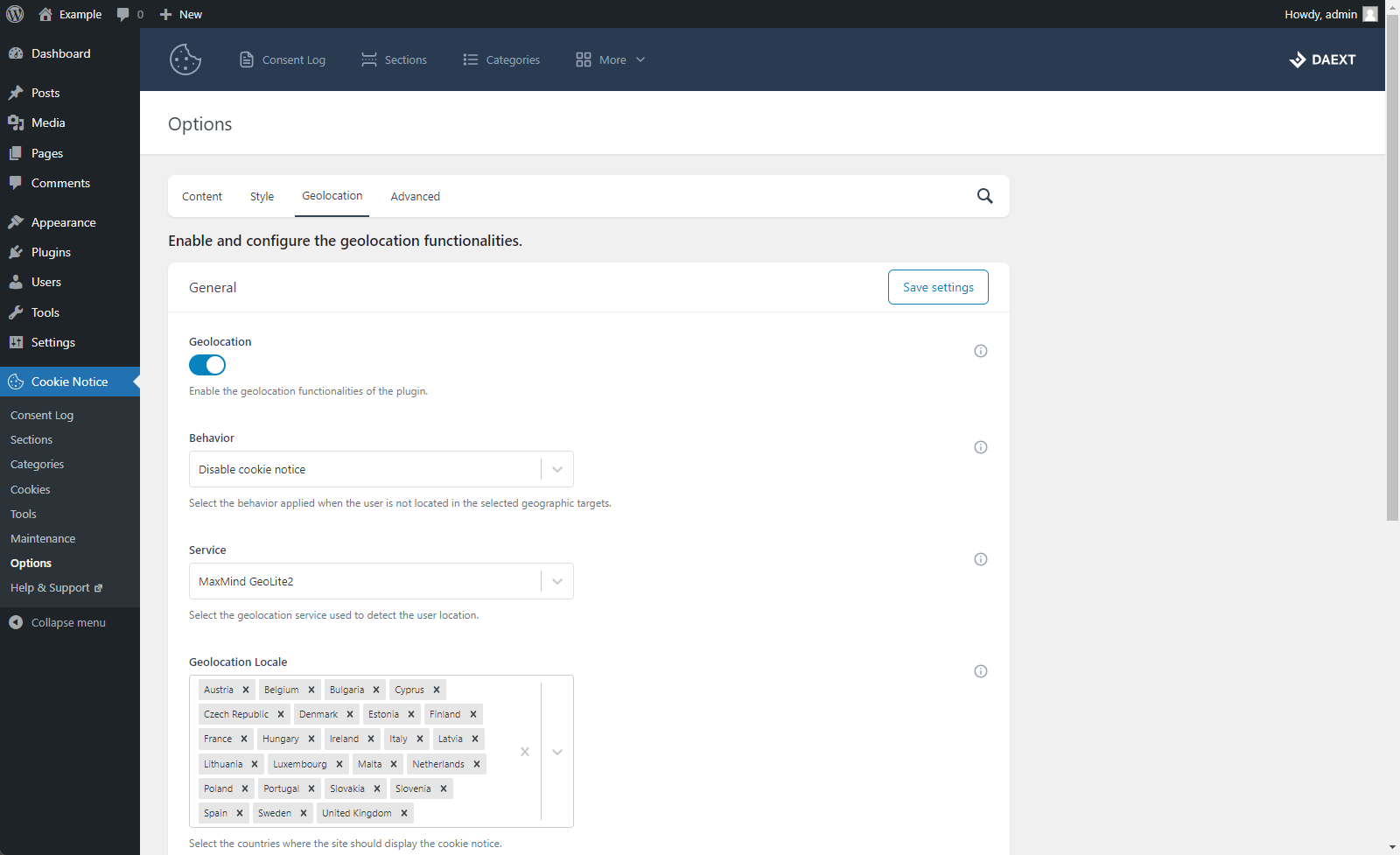The image size is (1400, 855).
Task: Open Consent Log in header navigation
Action: [283, 60]
